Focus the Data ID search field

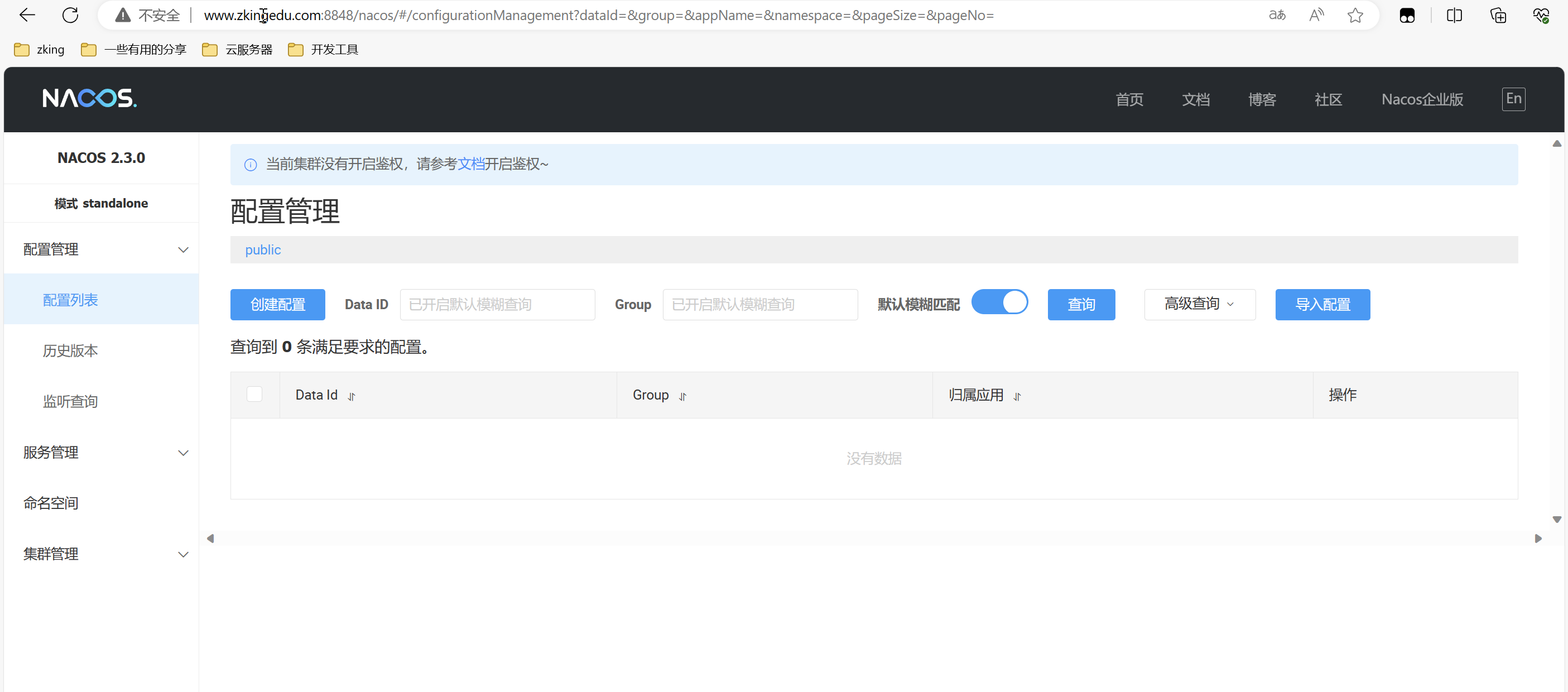coord(497,304)
